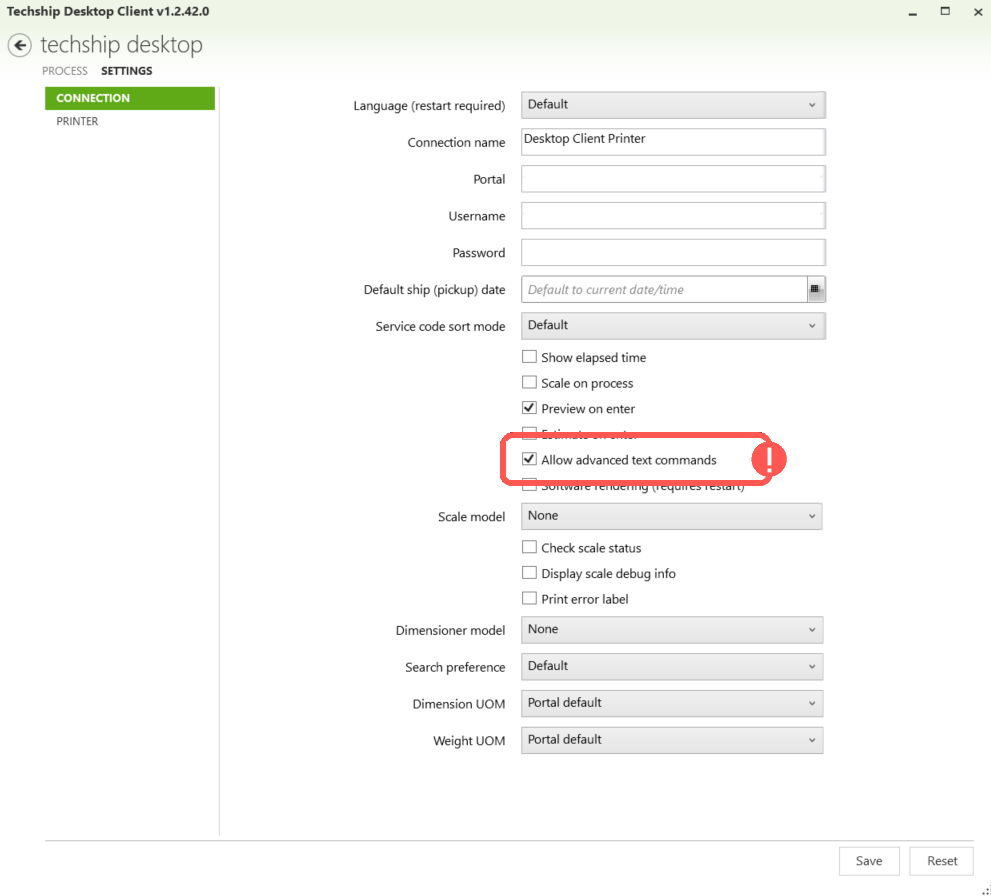Close the Techship Desktop Client window
The height and width of the screenshot is (896, 991).
(978, 12)
